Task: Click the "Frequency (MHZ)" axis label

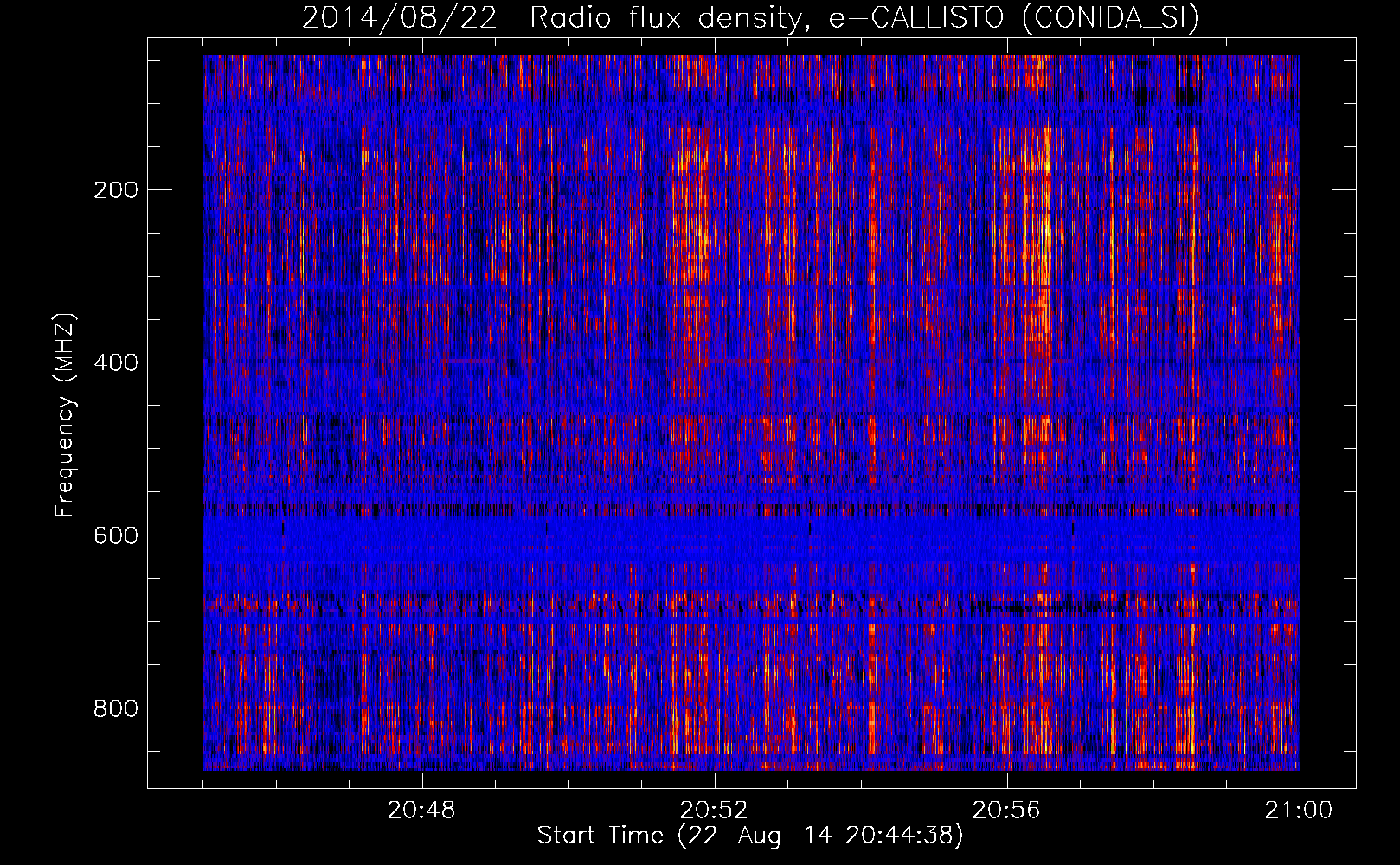Action: tap(65, 414)
